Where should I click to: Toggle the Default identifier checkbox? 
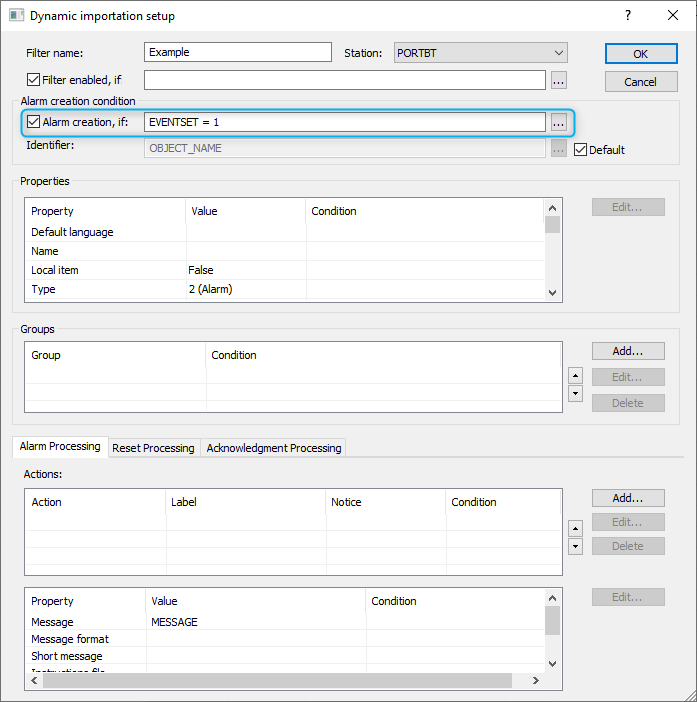coord(581,150)
